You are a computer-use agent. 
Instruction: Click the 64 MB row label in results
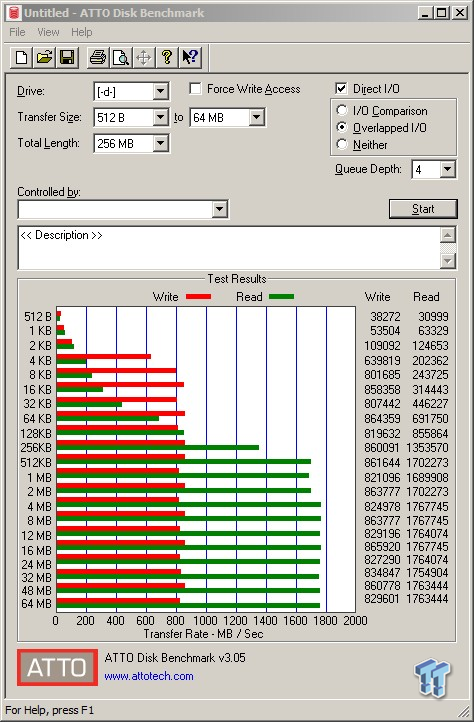[36, 604]
